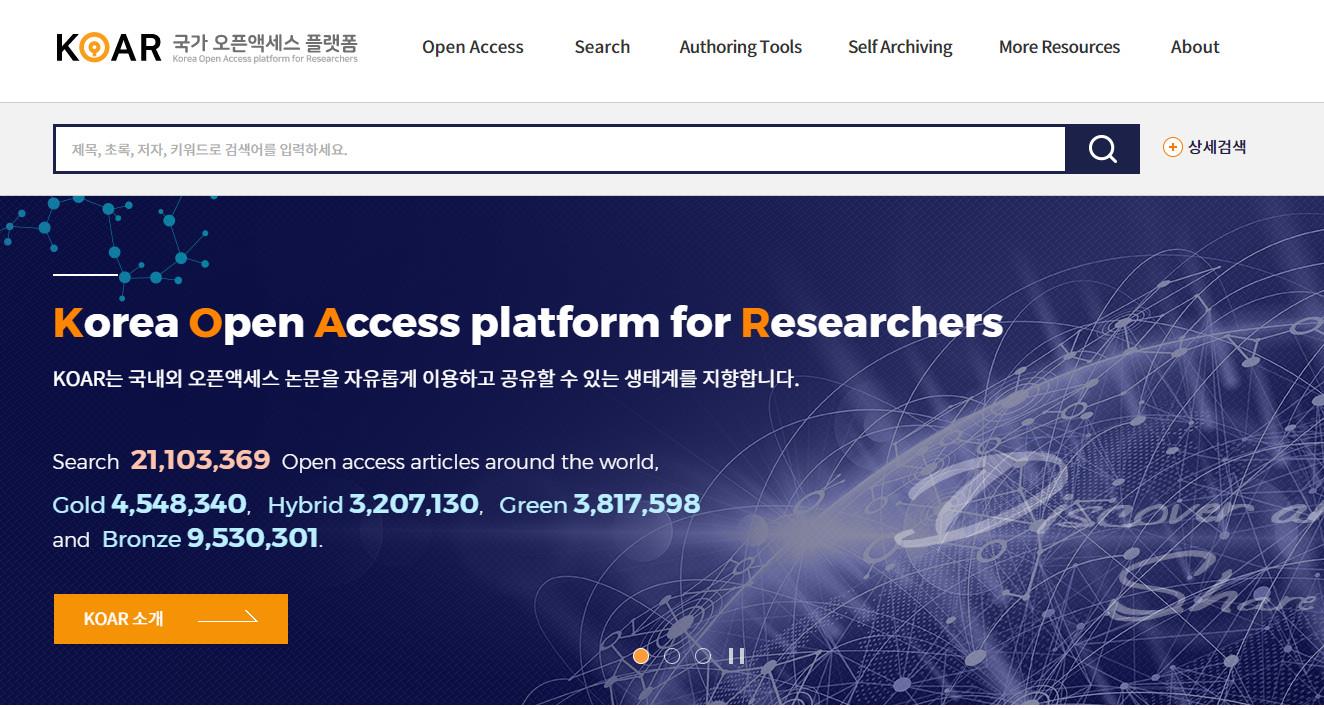Open the Search menu item

click(602, 47)
